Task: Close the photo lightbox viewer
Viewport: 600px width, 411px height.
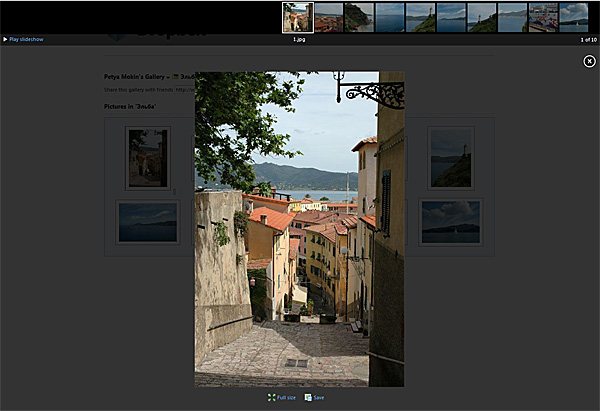Action: [x=589, y=61]
